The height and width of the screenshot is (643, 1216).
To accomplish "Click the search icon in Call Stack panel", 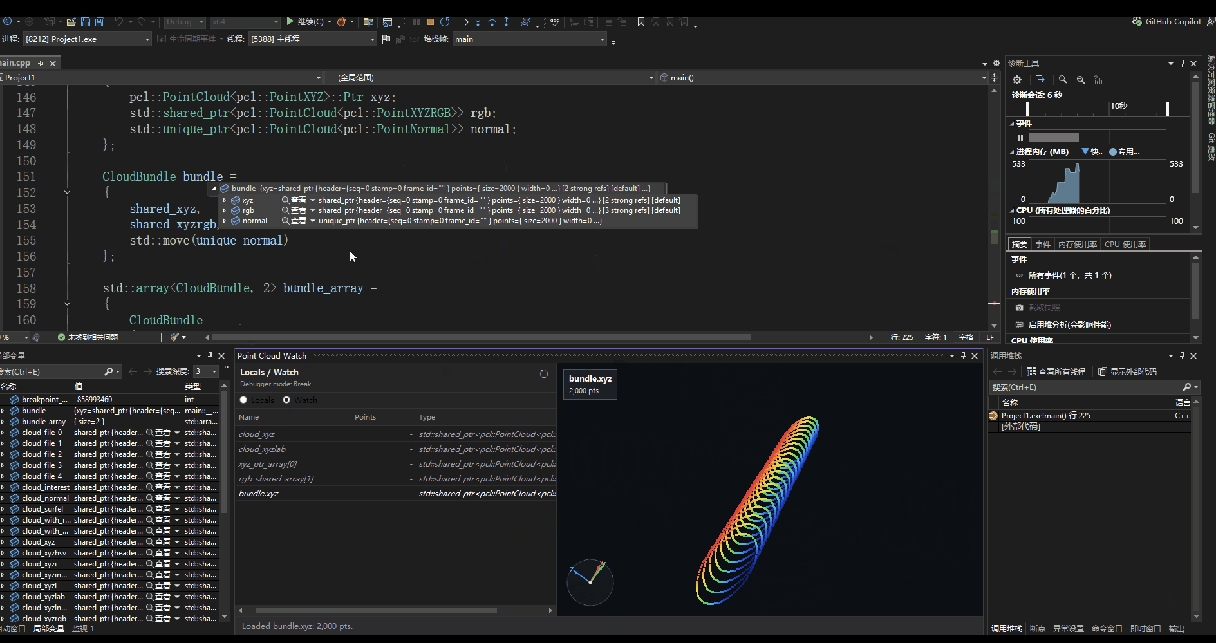I will tap(1186, 387).
